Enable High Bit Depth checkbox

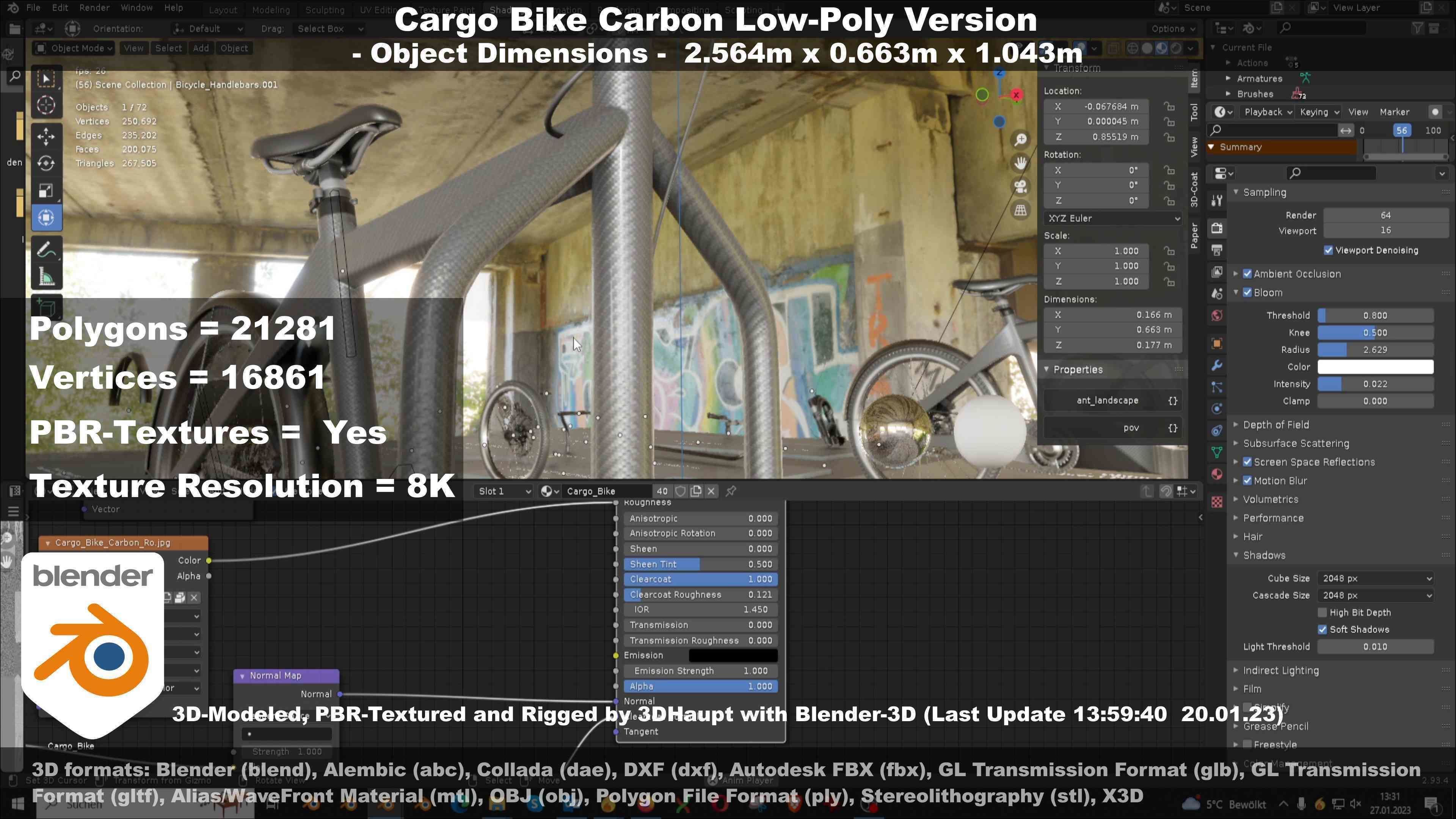pos(1323,613)
